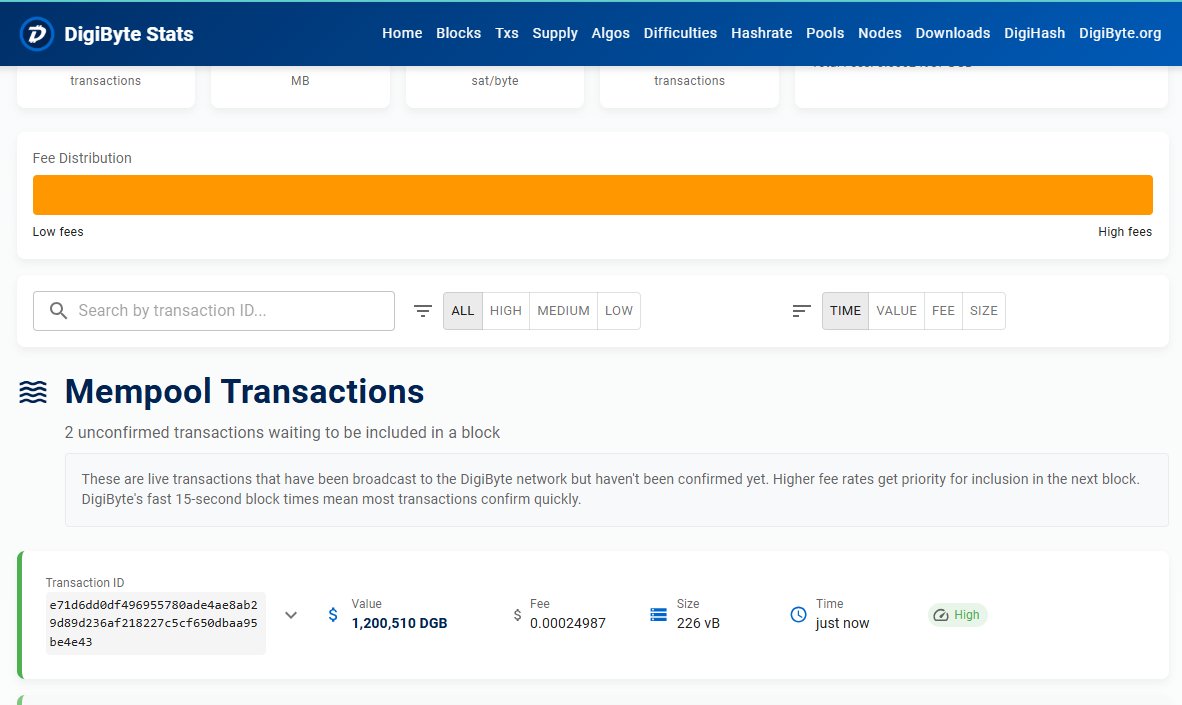Click the transaction ID e71d6dd0df49...

click(x=154, y=624)
